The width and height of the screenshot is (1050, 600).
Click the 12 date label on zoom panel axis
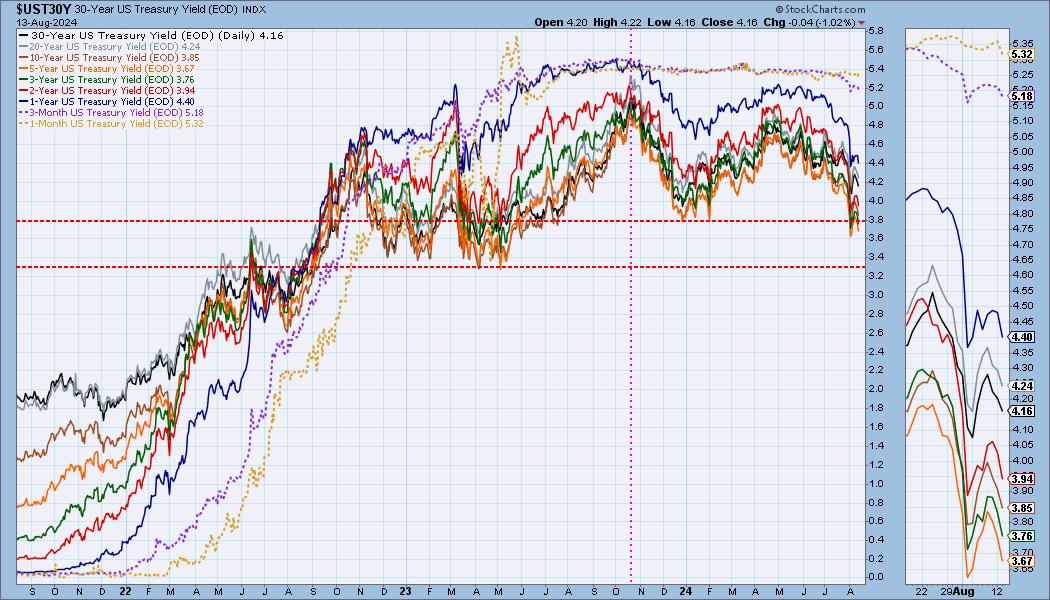pyautogui.click(x=998, y=591)
